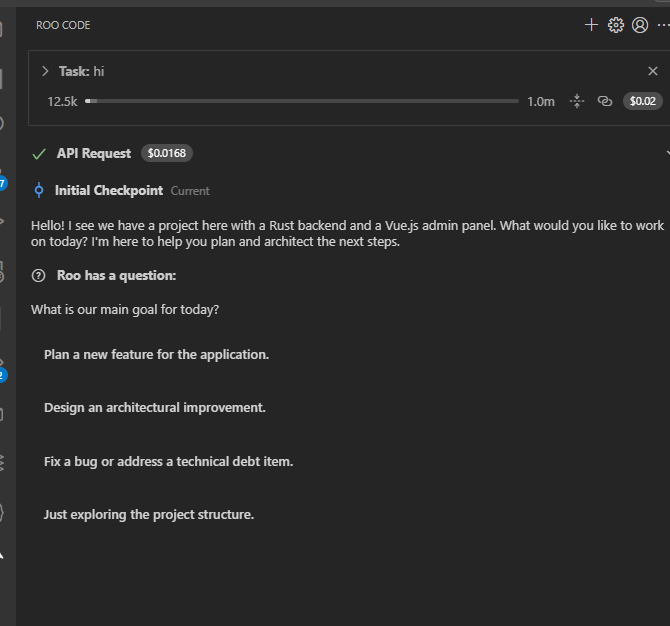Viewport: 670px width, 626px height.
Task: Close the current task 'hi'
Action: point(653,71)
